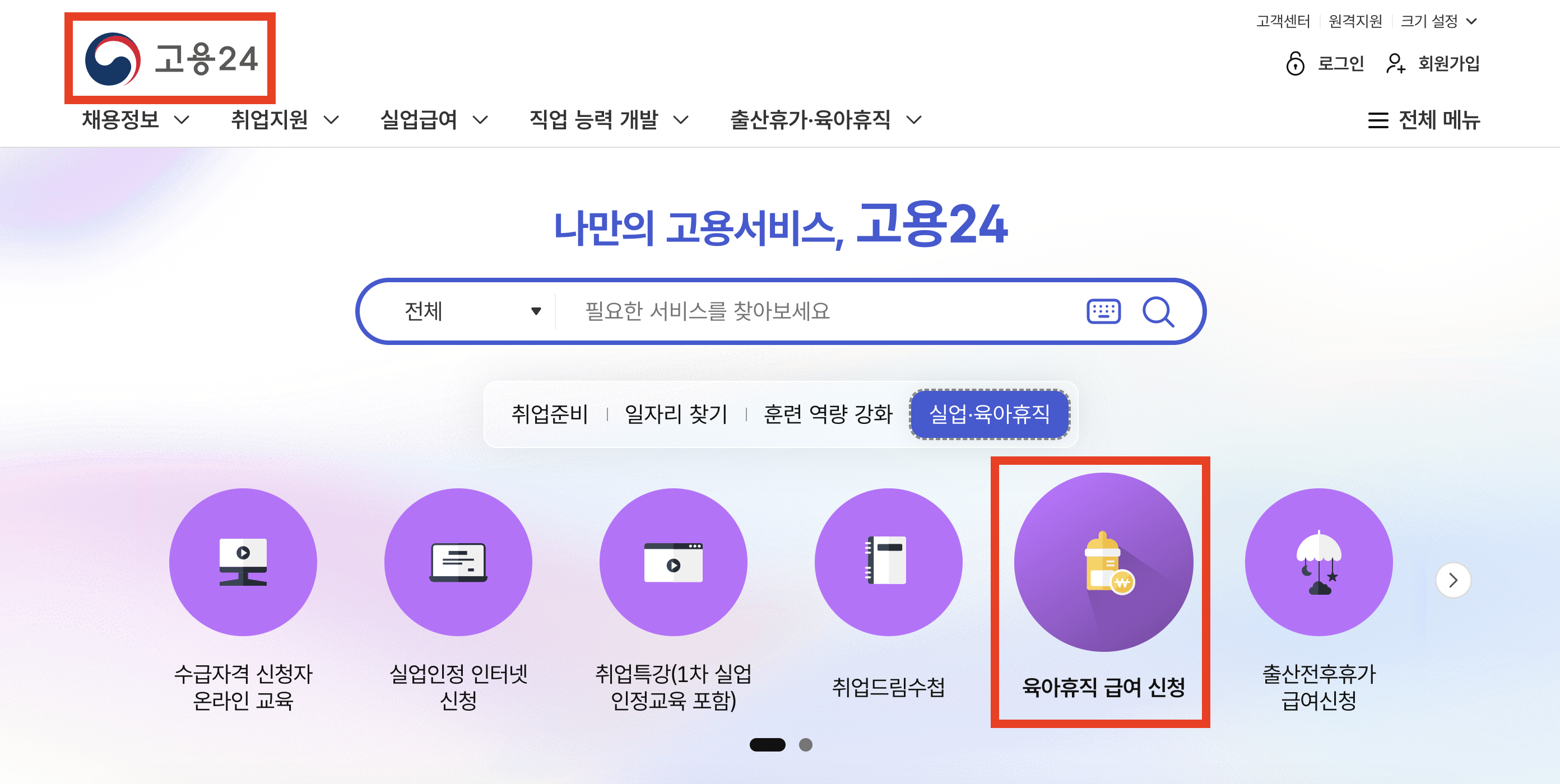Open 수급자격 신청자 온라인 교육 icon
Viewport: 1560px width, 784px height.
tap(243, 562)
